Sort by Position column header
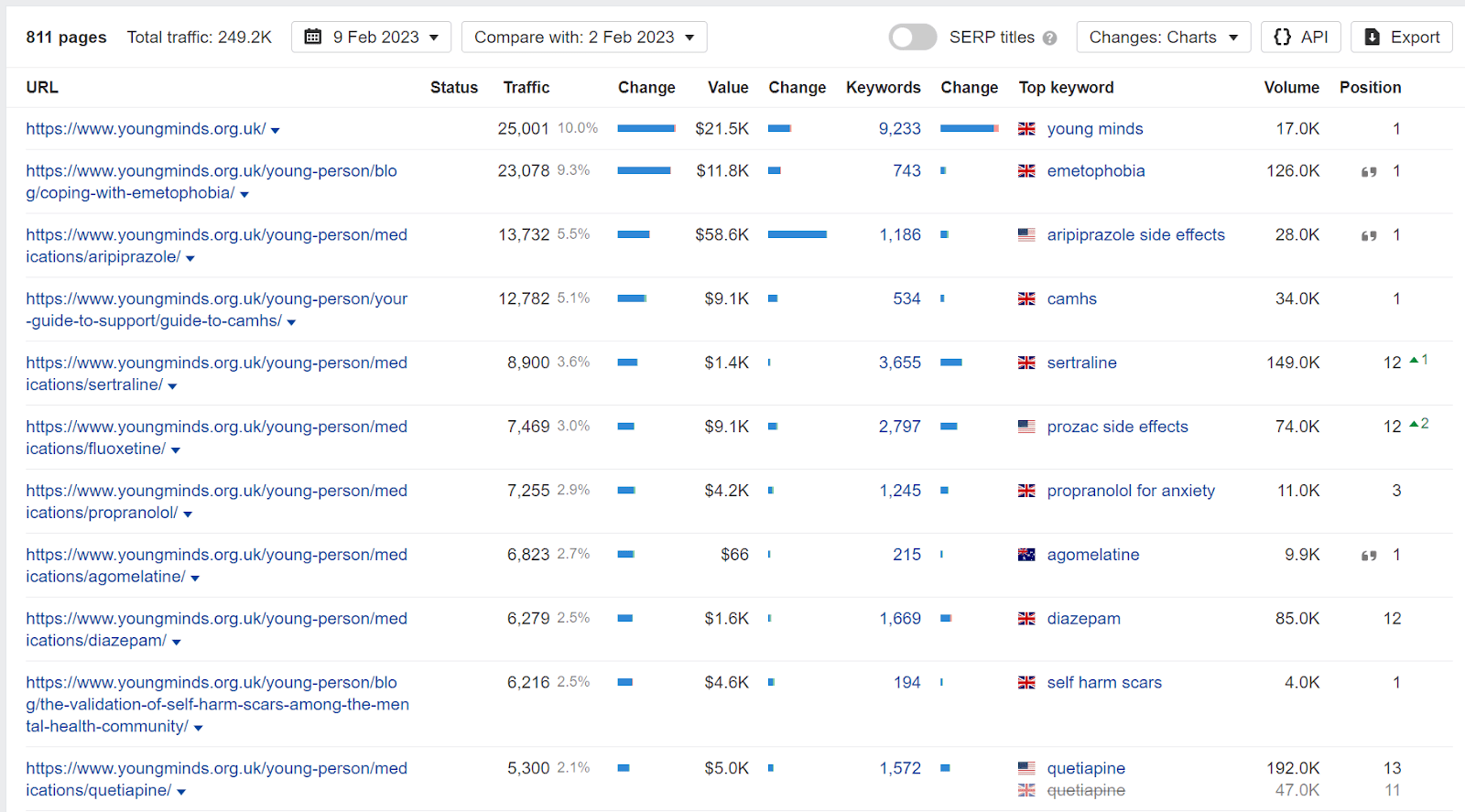This screenshot has width=1465, height=812. [x=1370, y=88]
